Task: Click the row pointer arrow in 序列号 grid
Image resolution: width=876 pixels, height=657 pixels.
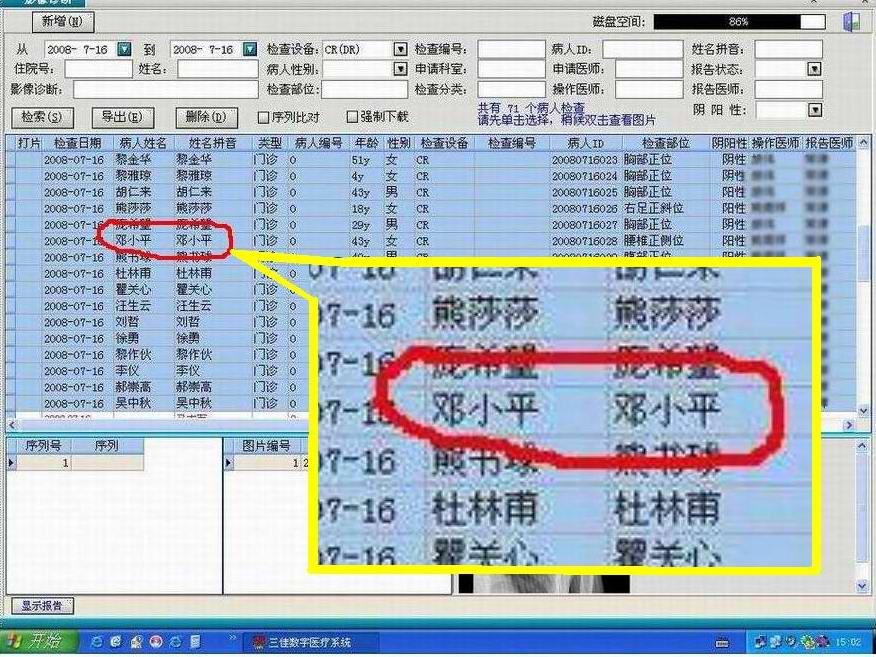Action: (x=11, y=463)
